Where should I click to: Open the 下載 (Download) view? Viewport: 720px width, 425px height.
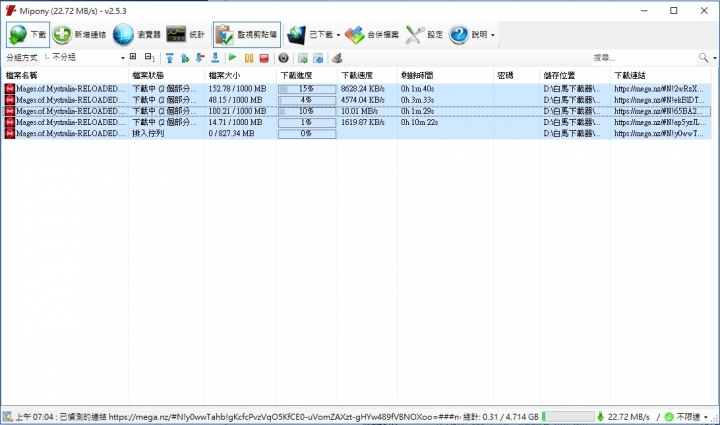28,34
